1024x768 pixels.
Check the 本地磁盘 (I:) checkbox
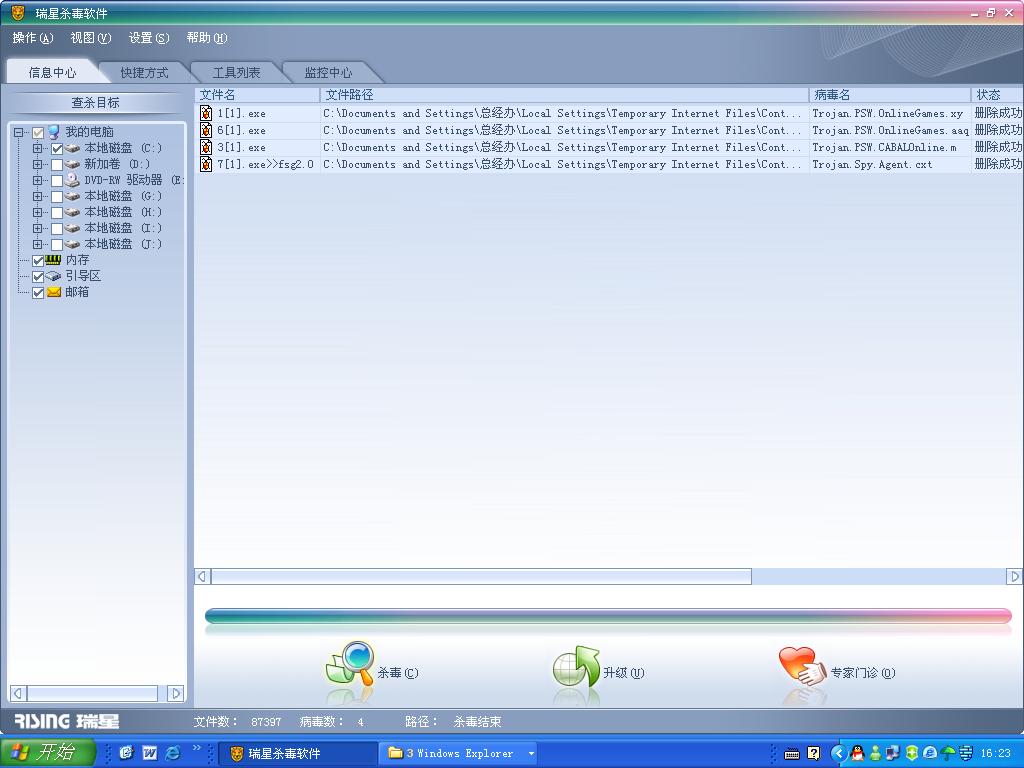click(57, 228)
